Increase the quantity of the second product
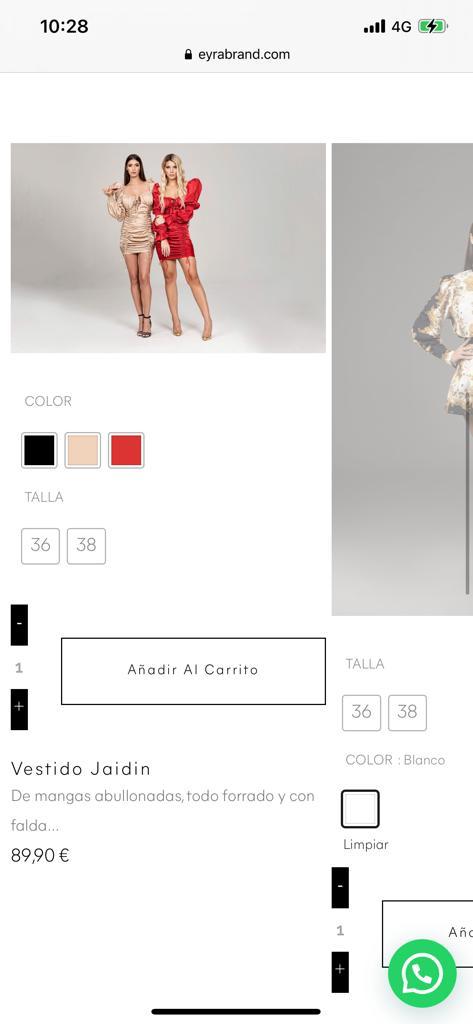Screen dimensions: 473x1024 coord(340,972)
